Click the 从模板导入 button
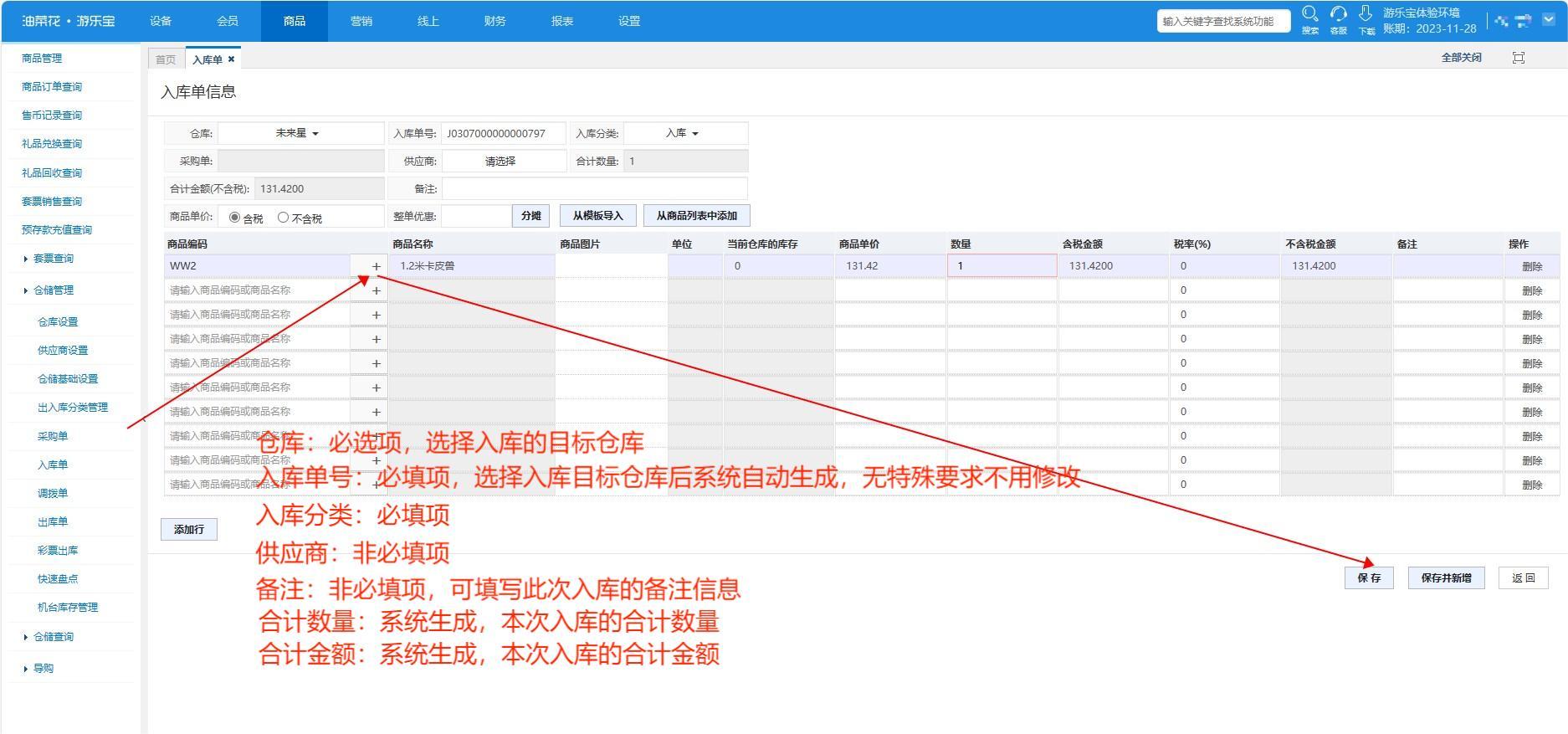Screen dimensions: 1568x734 [x=598, y=216]
